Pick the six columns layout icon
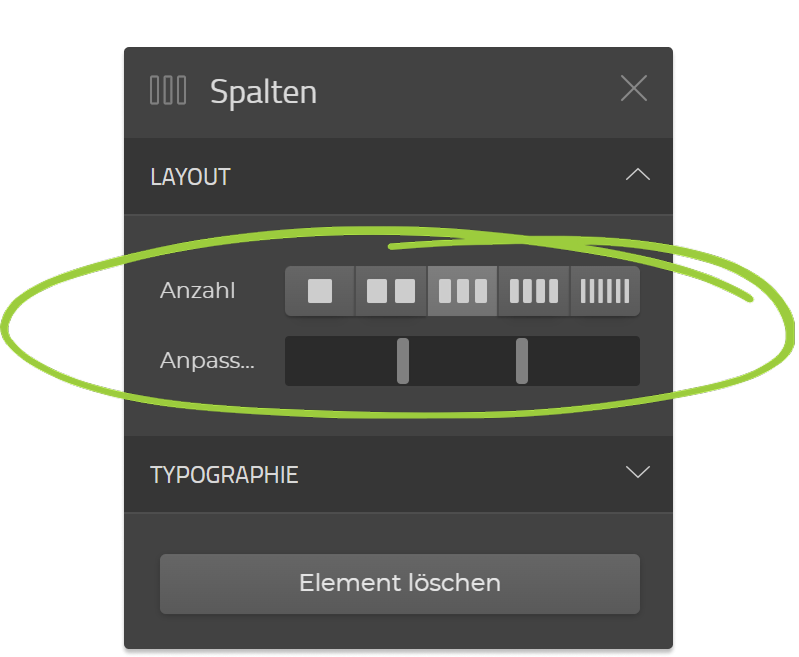Screen dimensions: 799x657 click(605, 291)
